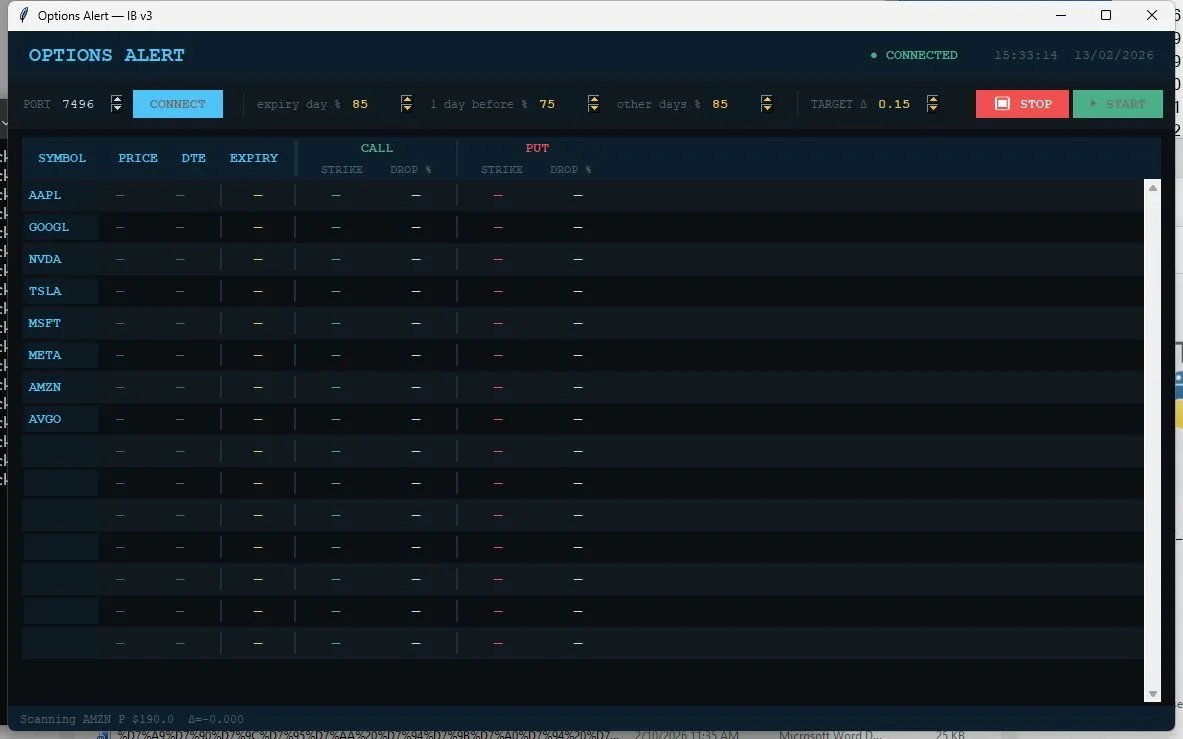Lower TARGET Δ value with down arrow
The image size is (1183, 739).
pos(933,108)
